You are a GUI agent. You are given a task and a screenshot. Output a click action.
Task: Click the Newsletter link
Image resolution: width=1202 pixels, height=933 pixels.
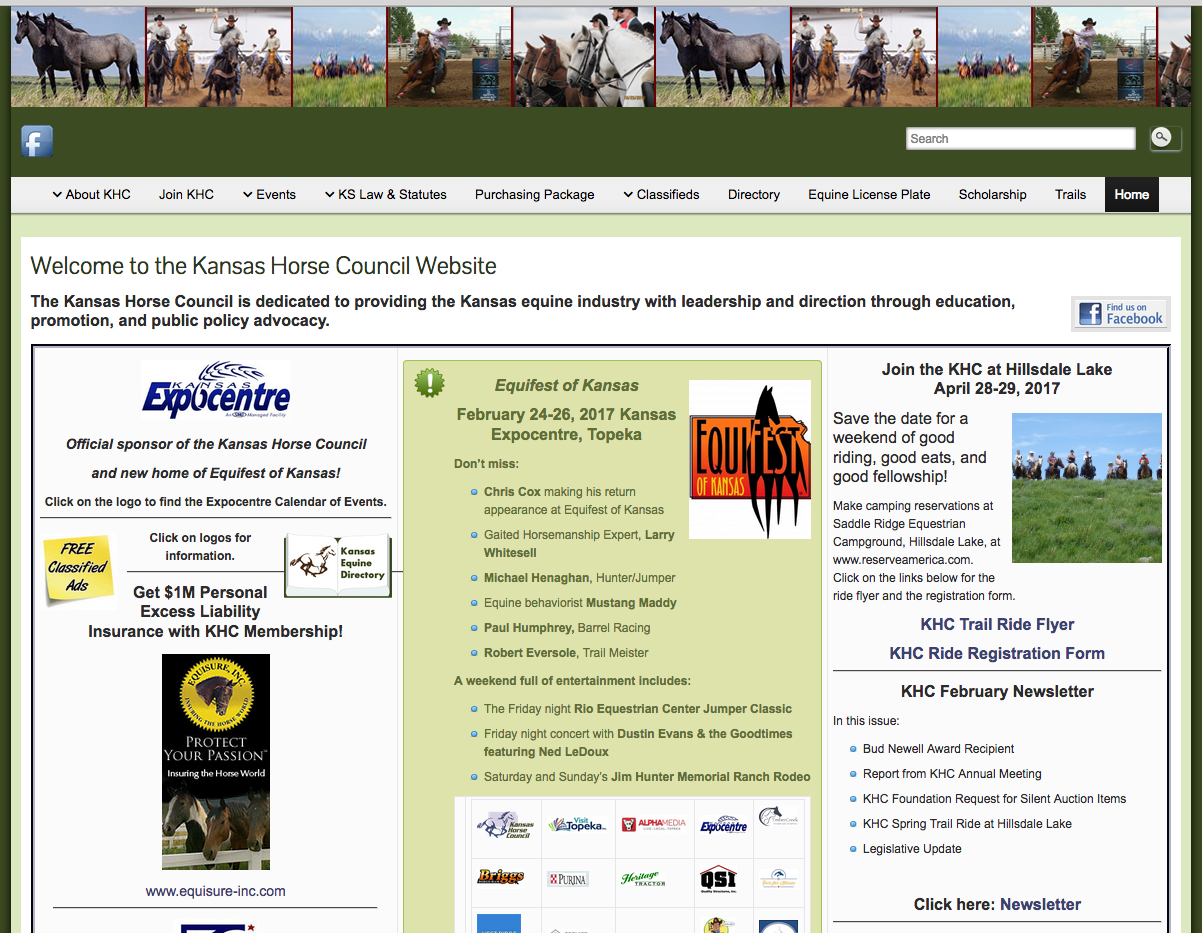1040,905
